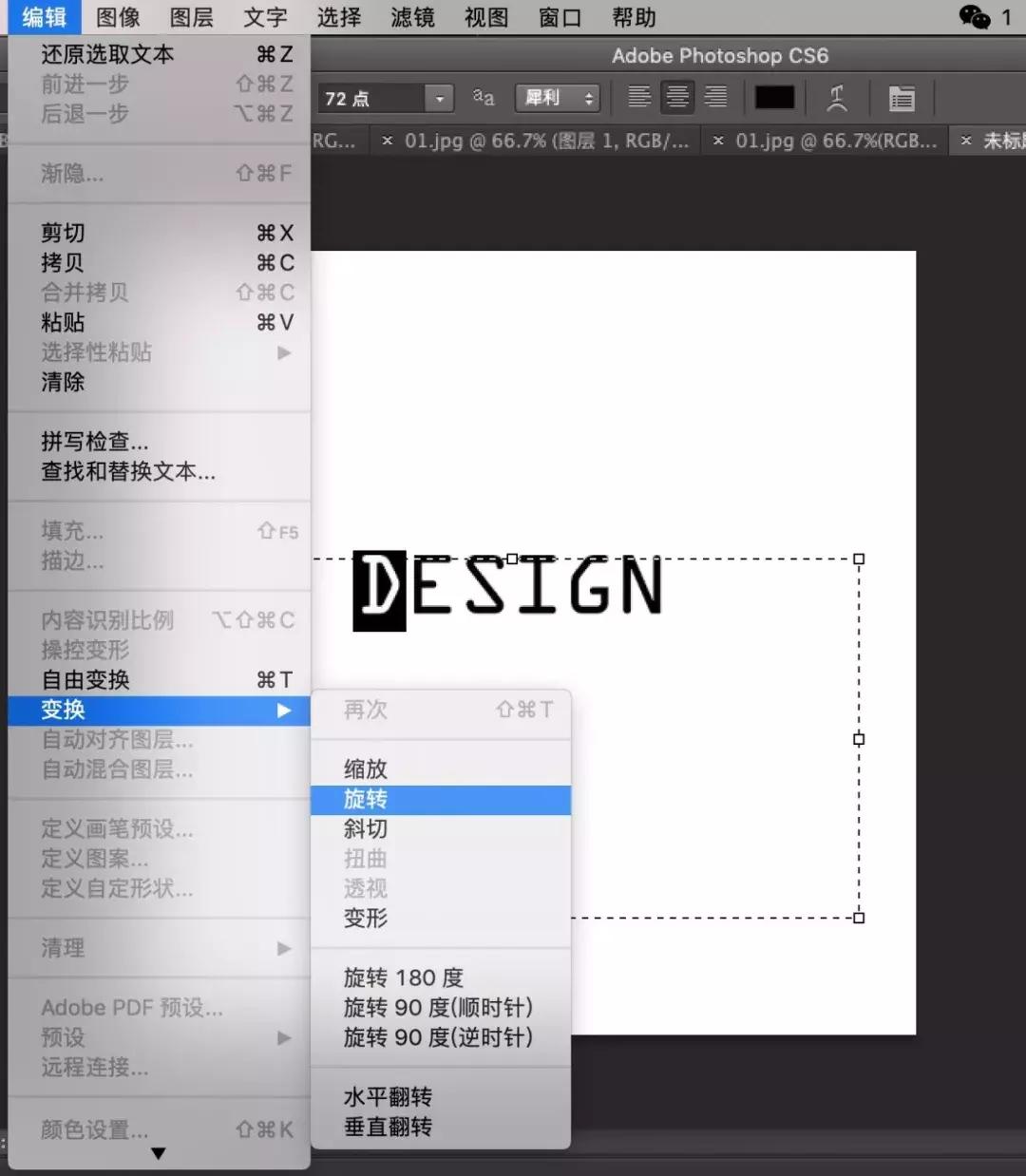Click 还原选取文本 to undo
Viewport: 1026px width, 1176px height.
click(x=104, y=54)
